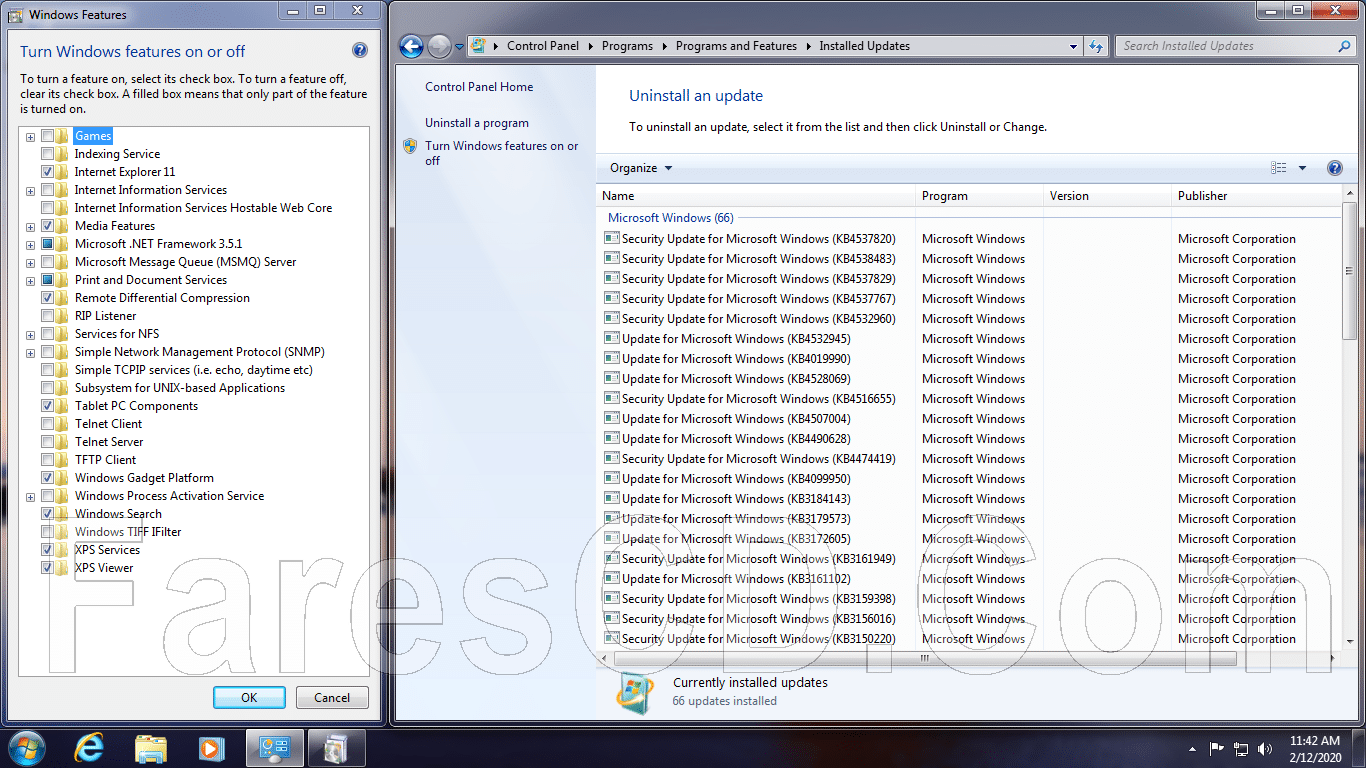Click Turn Windows features on or off link

(502, 153)
